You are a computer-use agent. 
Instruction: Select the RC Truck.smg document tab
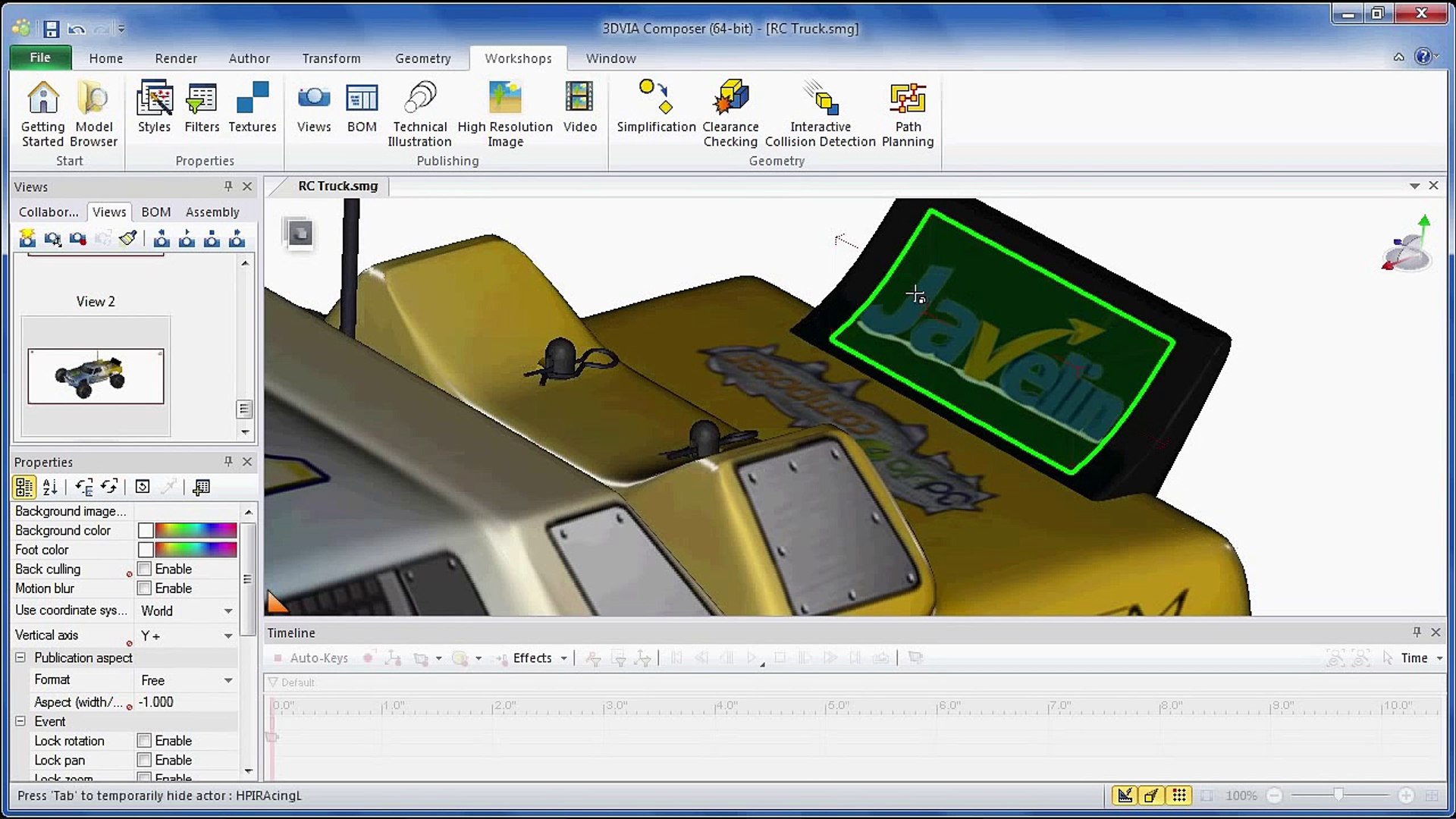click(337, 186)
